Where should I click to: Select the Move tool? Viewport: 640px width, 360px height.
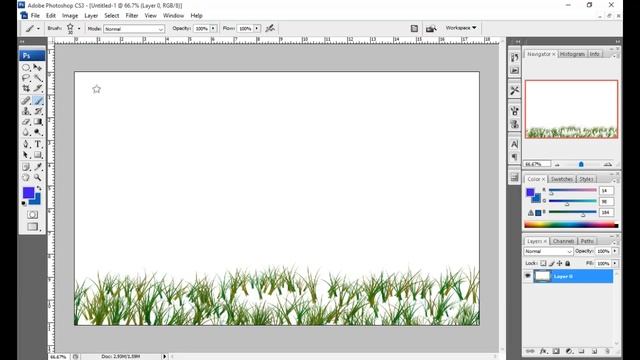tap(38, 67)
